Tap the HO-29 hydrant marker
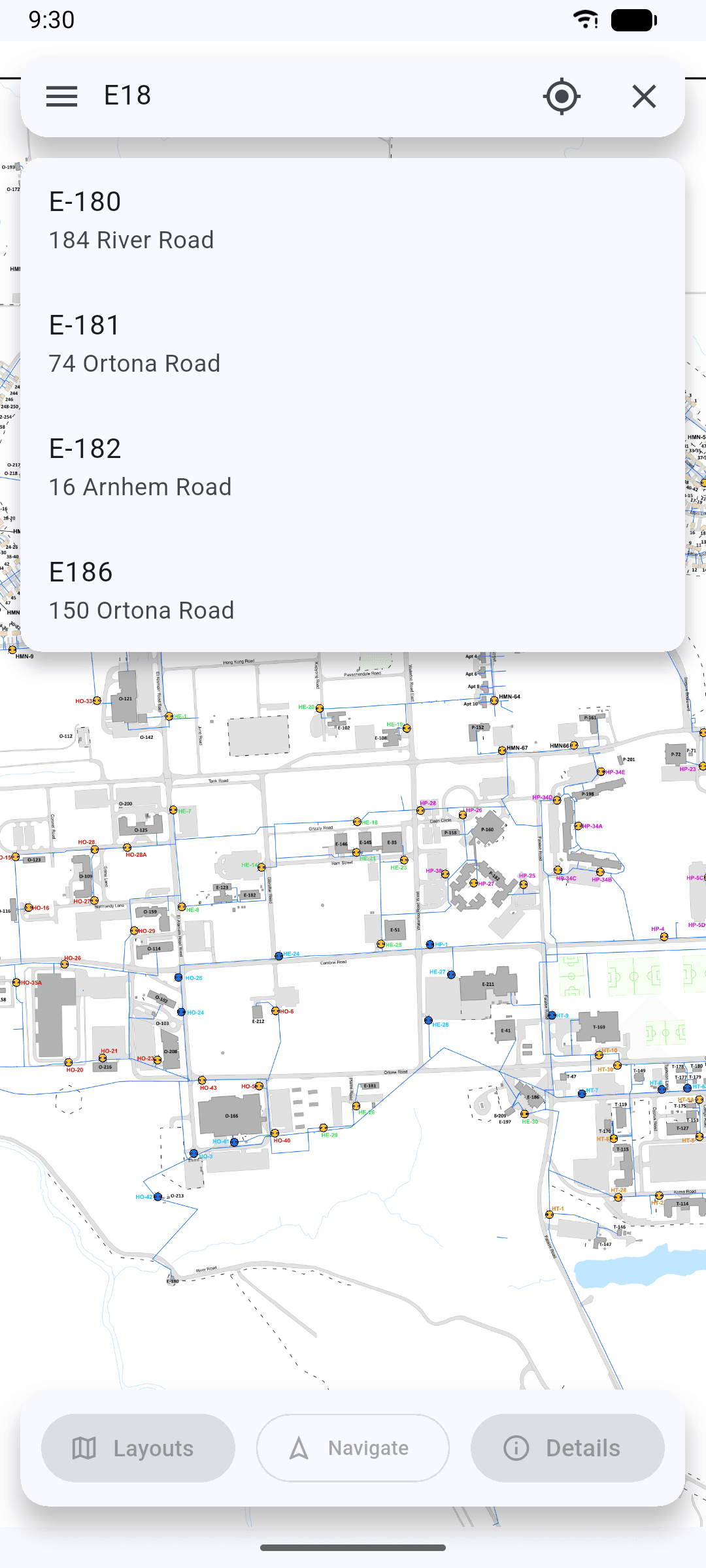 pos(134,930)
